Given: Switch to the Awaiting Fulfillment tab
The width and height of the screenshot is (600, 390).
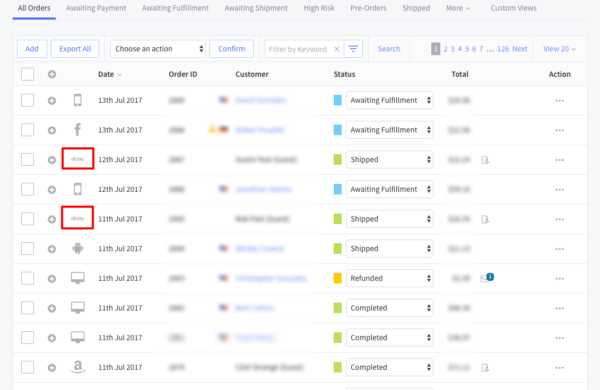Looking at the screenshot, I should (x=175, y=8).
